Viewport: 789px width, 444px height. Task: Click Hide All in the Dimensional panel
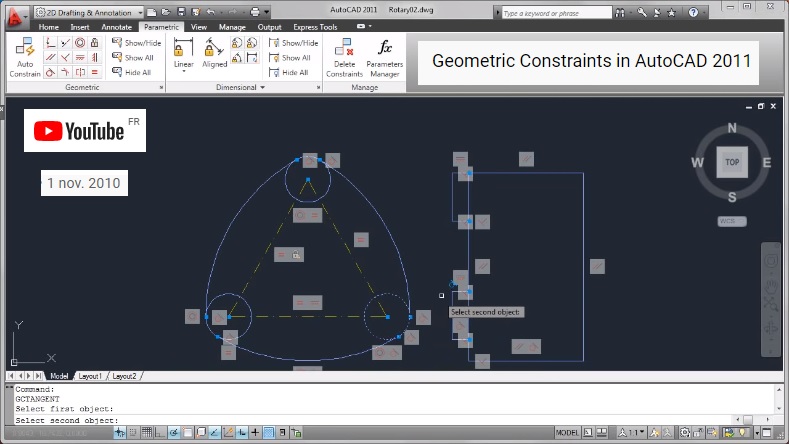click(288, 72)
